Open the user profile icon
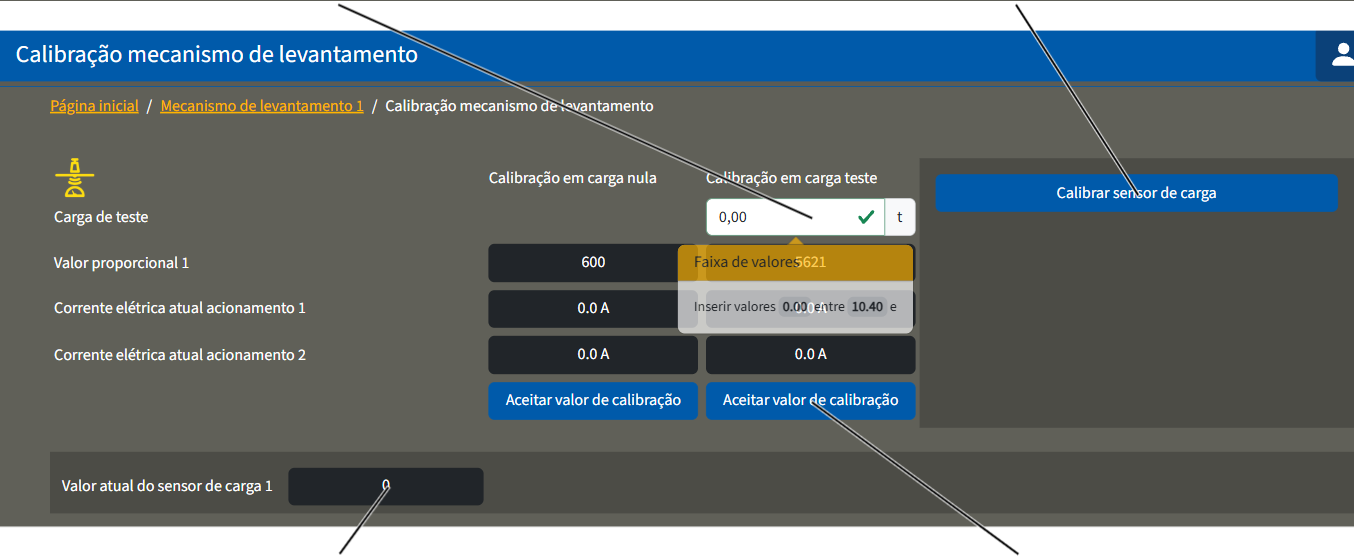 (1342, 55)
